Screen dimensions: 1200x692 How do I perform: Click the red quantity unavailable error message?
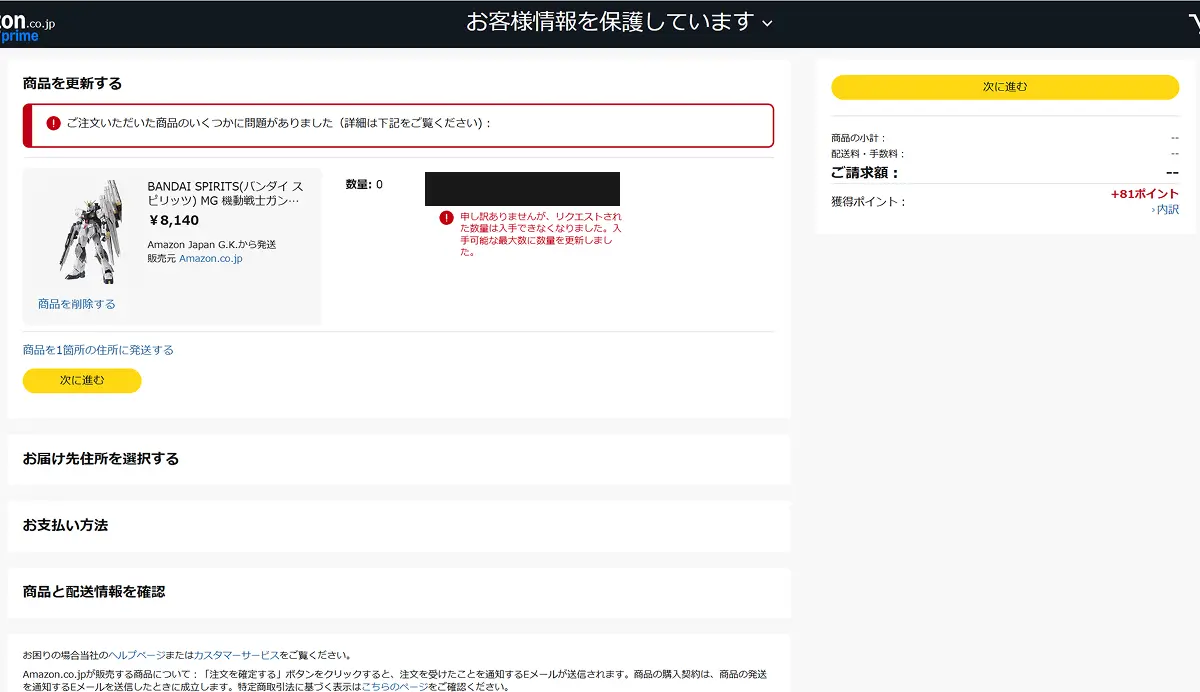(541, 234)
